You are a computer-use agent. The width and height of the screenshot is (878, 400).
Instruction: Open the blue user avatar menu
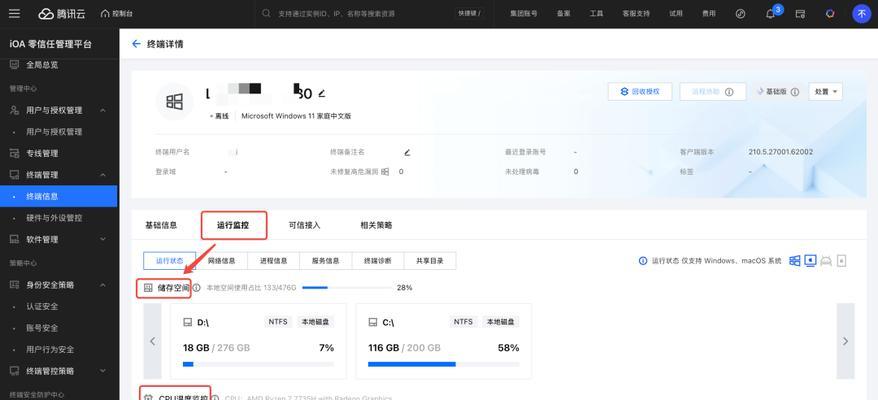[861, 14]
